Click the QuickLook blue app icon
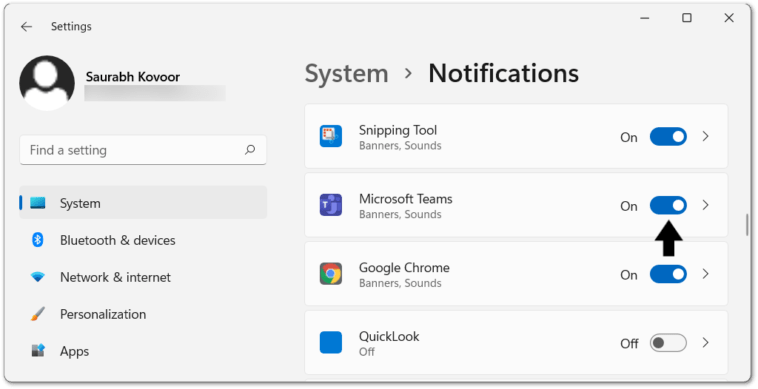This screenshot has width=758, height=389. [x=331, y=343]
